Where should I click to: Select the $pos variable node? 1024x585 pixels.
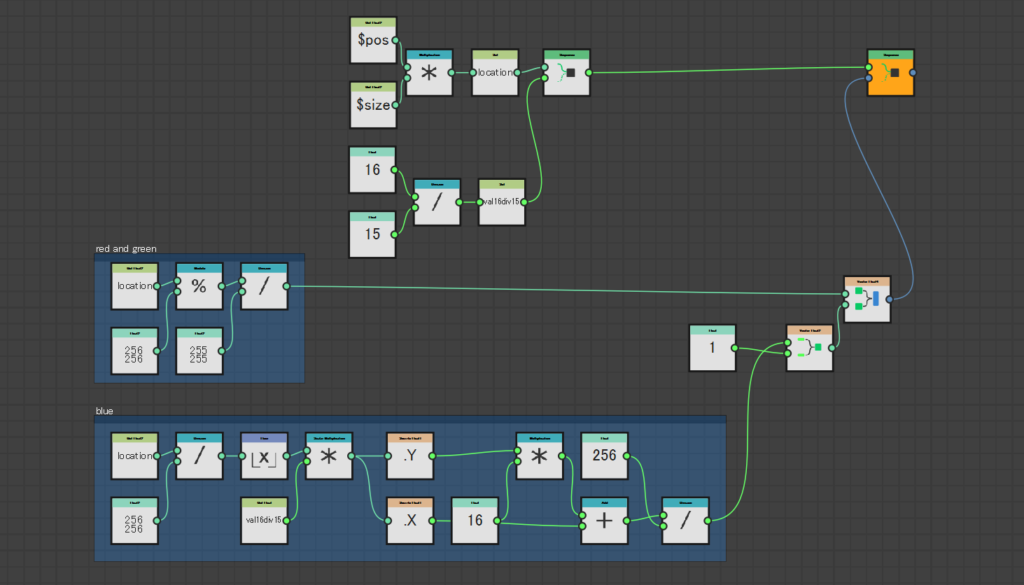coord(373,42)
